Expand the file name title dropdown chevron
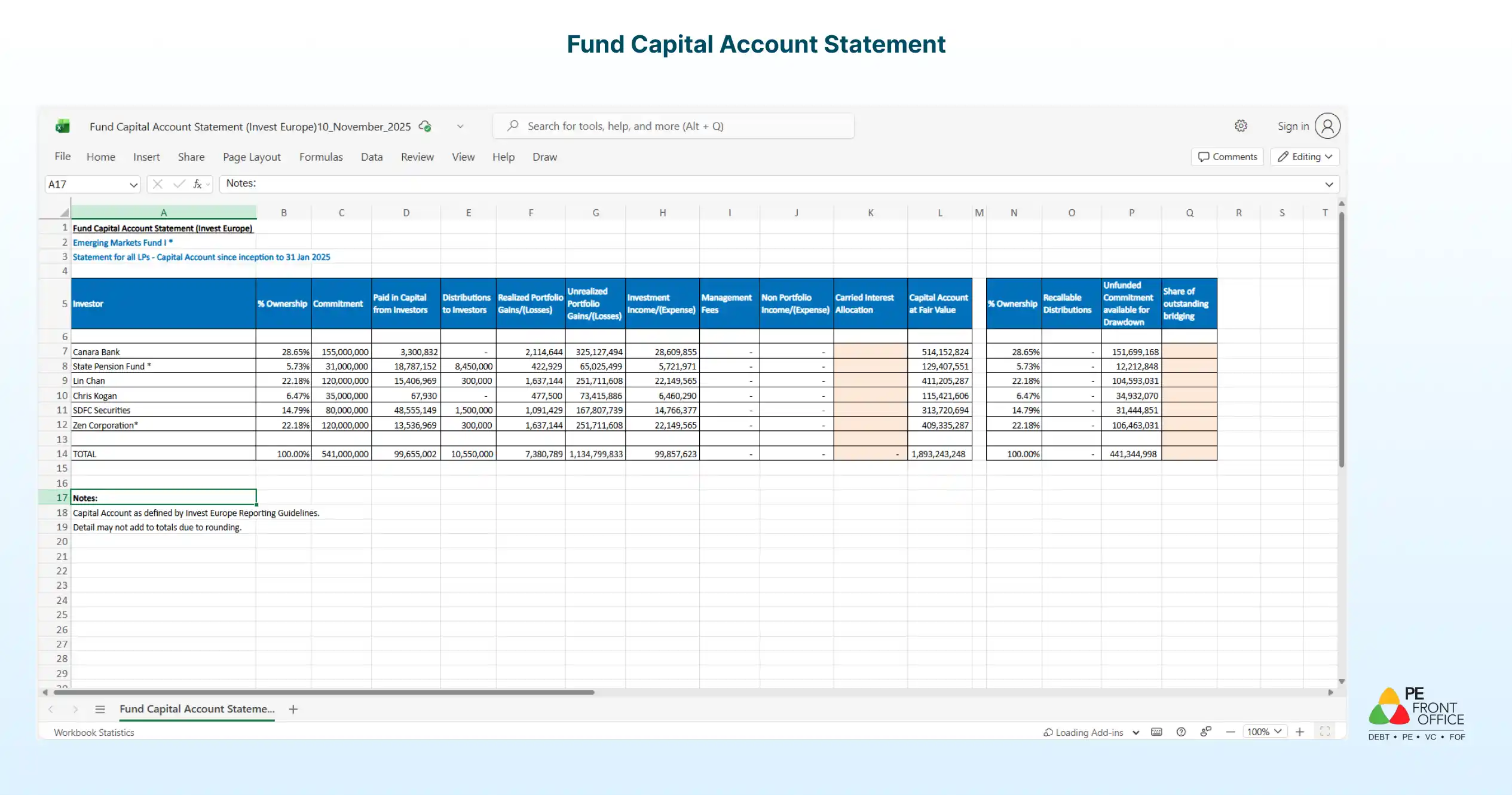 click(460, 126)
